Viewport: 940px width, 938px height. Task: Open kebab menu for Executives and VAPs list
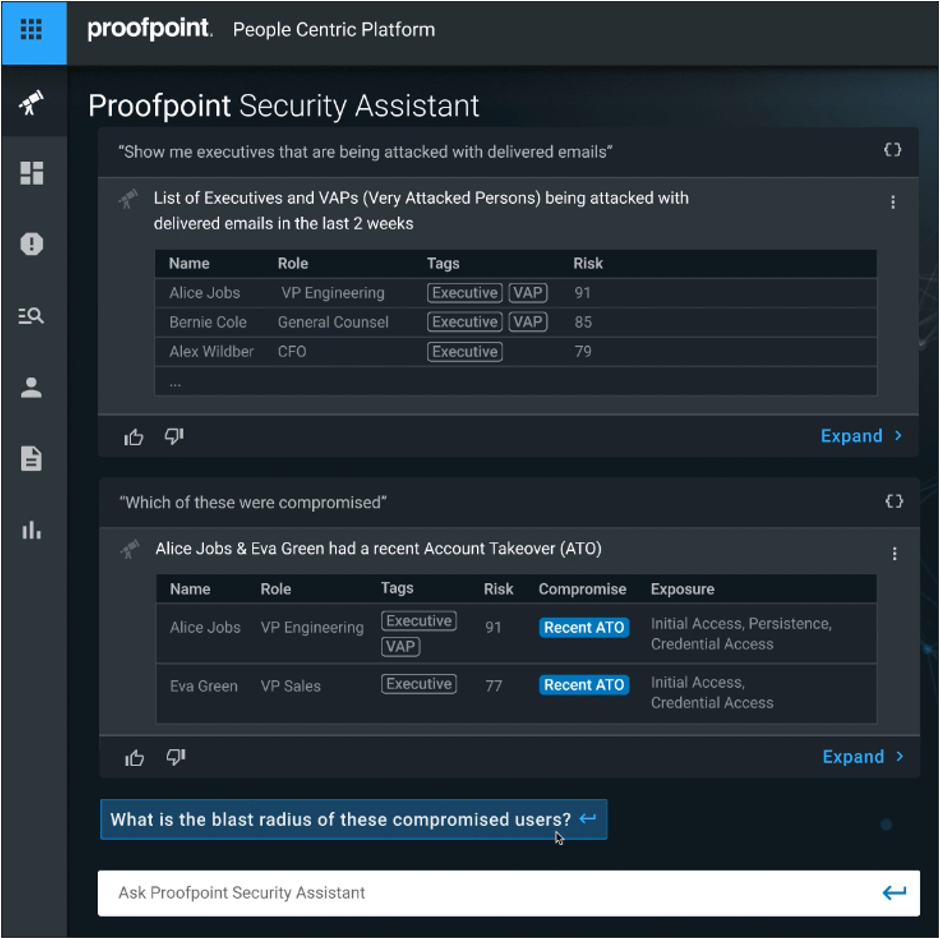[x=893, y=203]
